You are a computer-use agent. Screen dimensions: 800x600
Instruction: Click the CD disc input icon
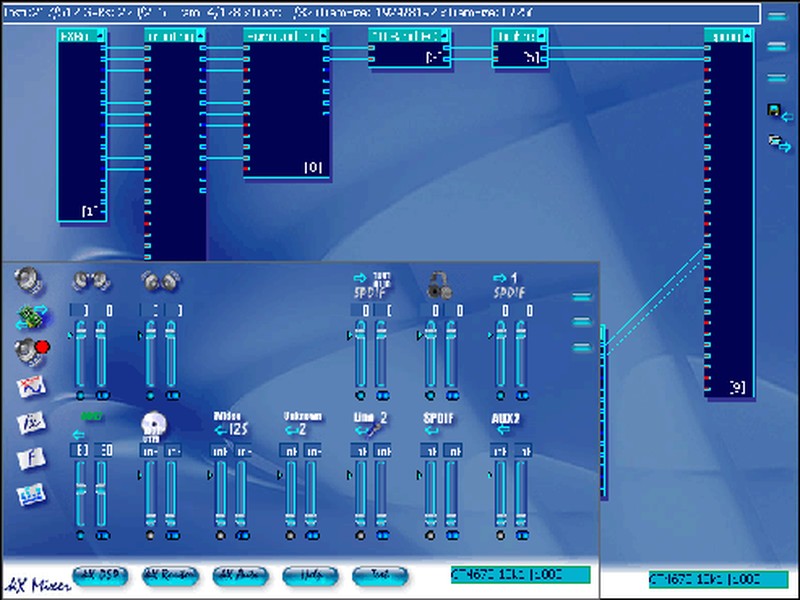(152, 424)
